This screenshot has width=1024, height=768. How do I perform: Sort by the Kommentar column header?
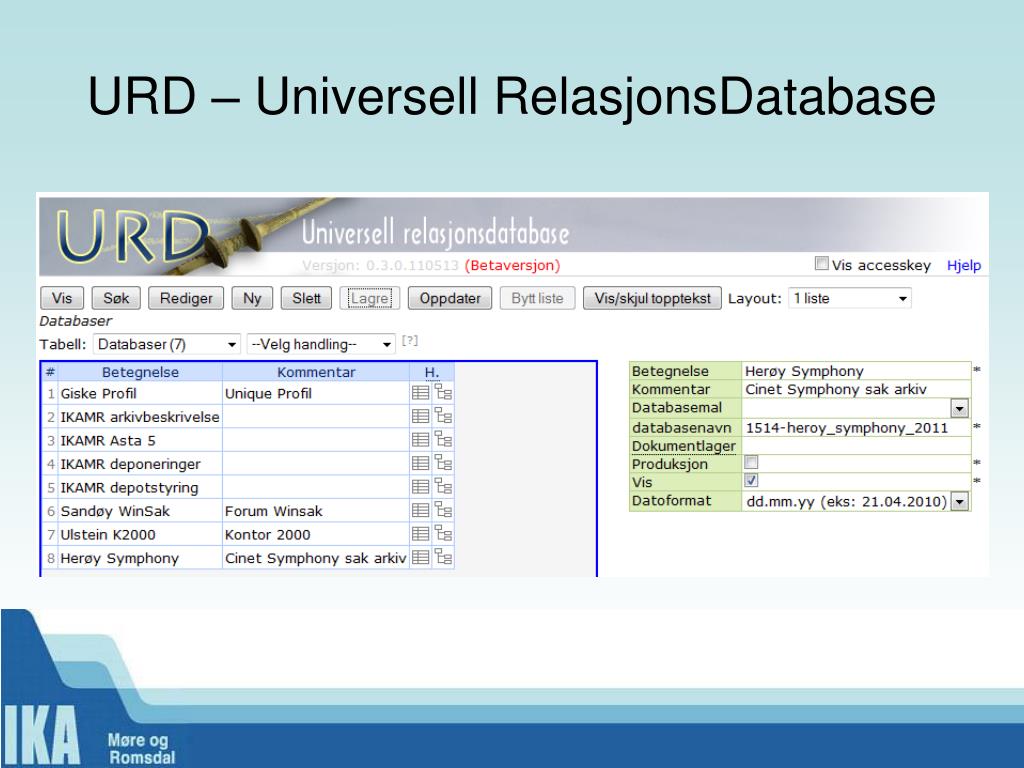[316, 372]
